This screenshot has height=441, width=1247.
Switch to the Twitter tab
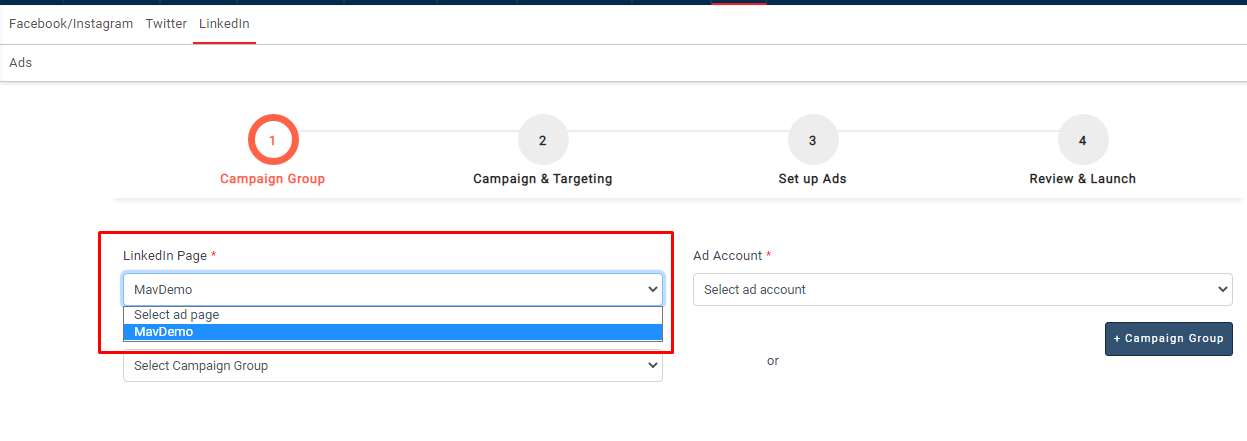coord(166,24)
